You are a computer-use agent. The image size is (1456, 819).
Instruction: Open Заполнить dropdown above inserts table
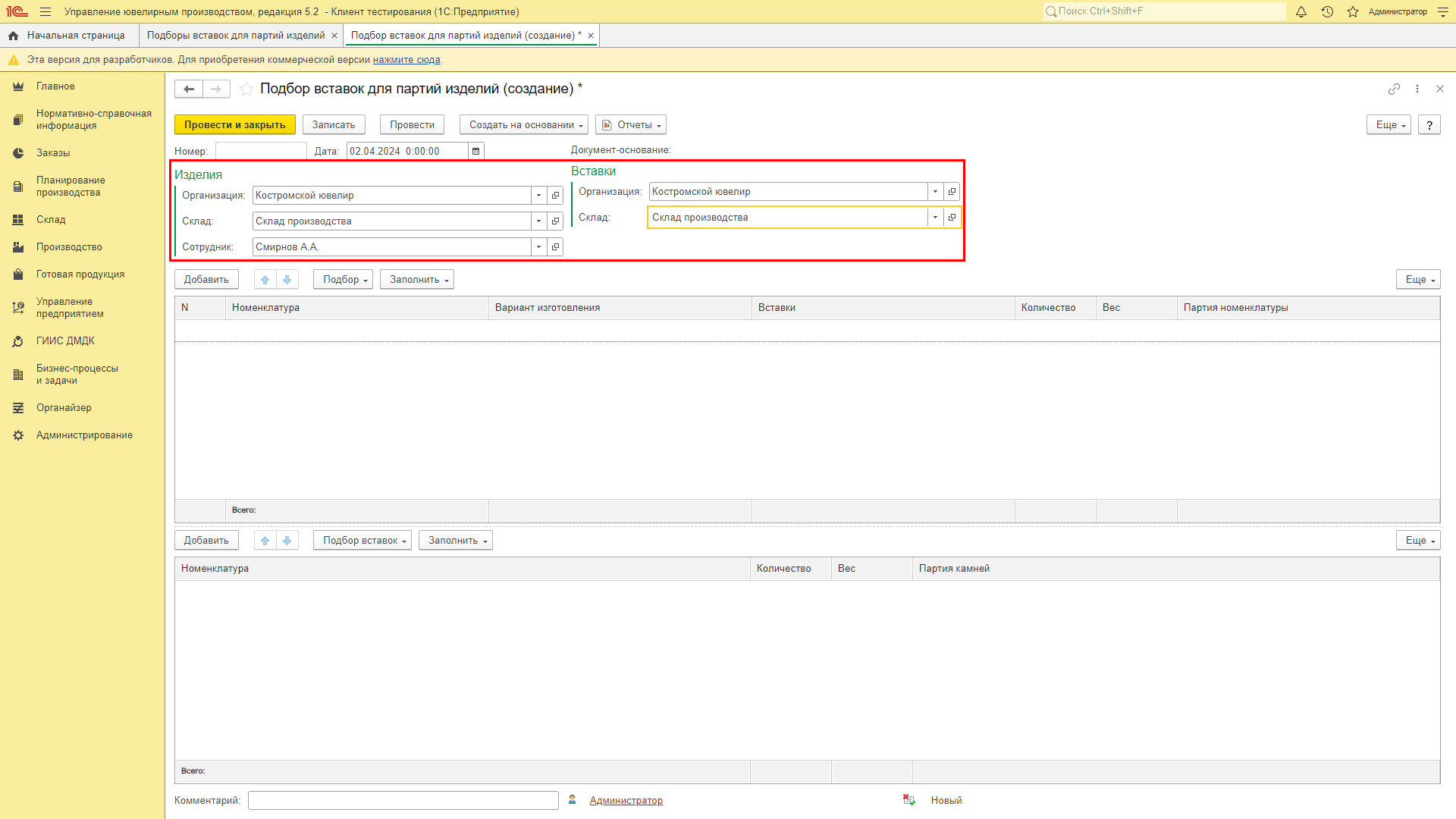456,541
